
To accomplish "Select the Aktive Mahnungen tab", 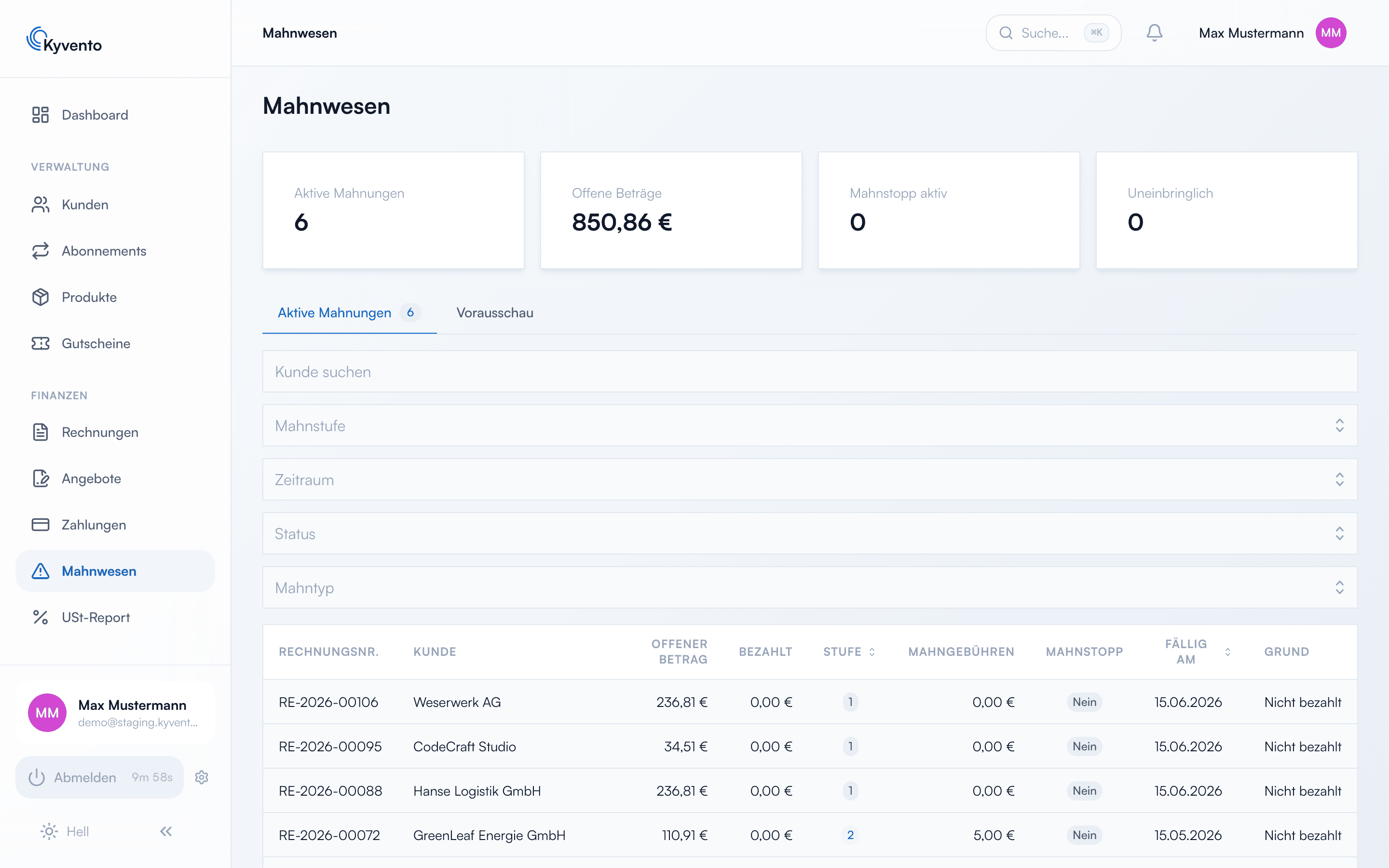I will click(349, 313).
